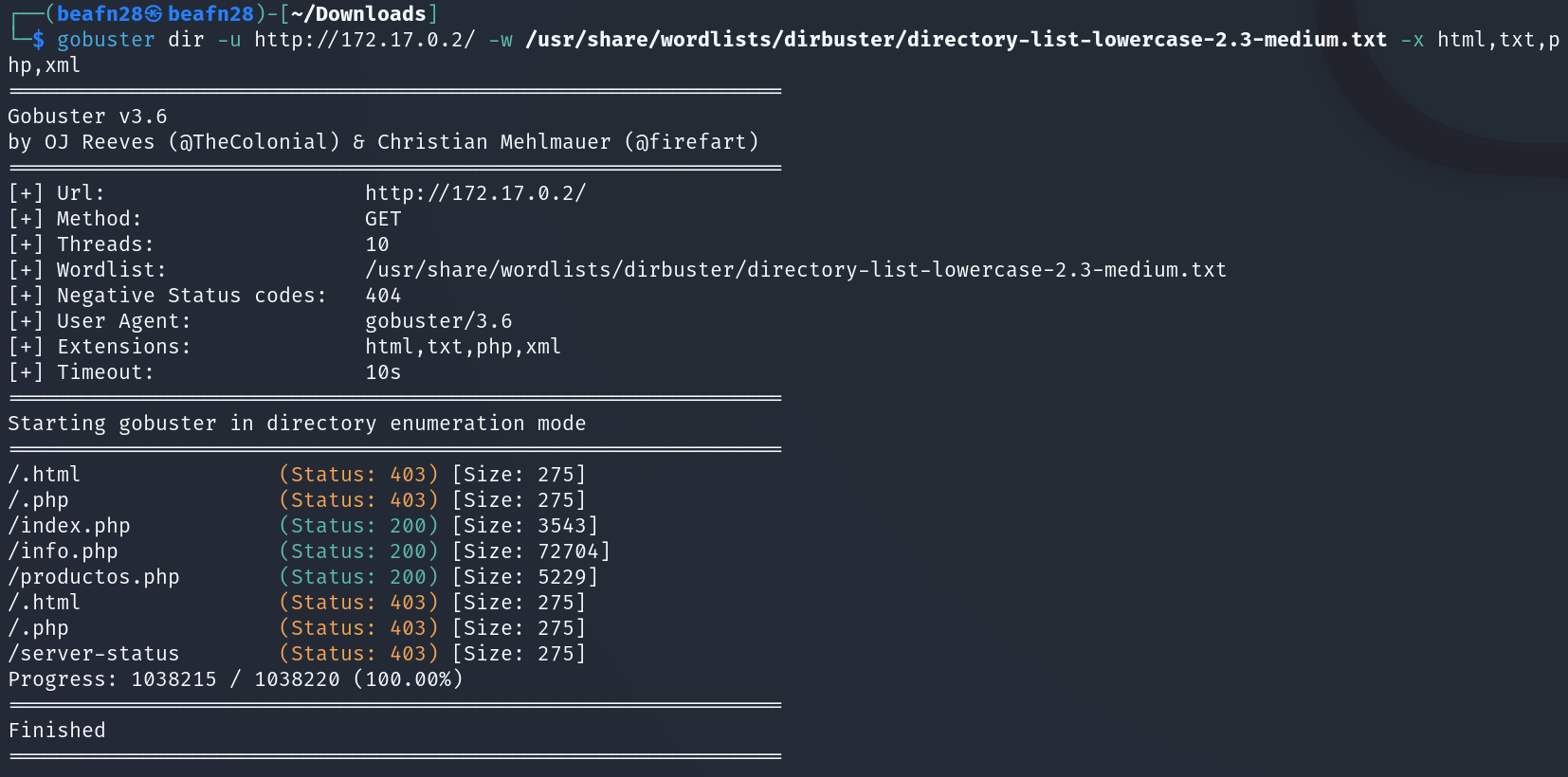
Task: Click the '[+] Negative Status codes:' label
Action: [x=168, y=296]
